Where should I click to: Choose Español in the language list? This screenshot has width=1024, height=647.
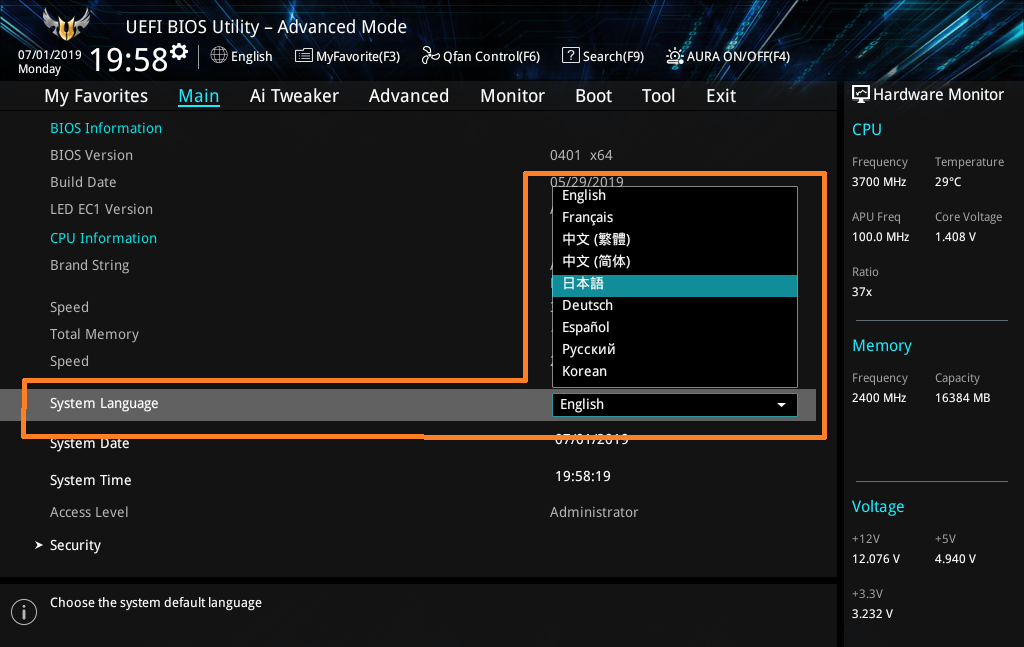click(x=675, y=327)
